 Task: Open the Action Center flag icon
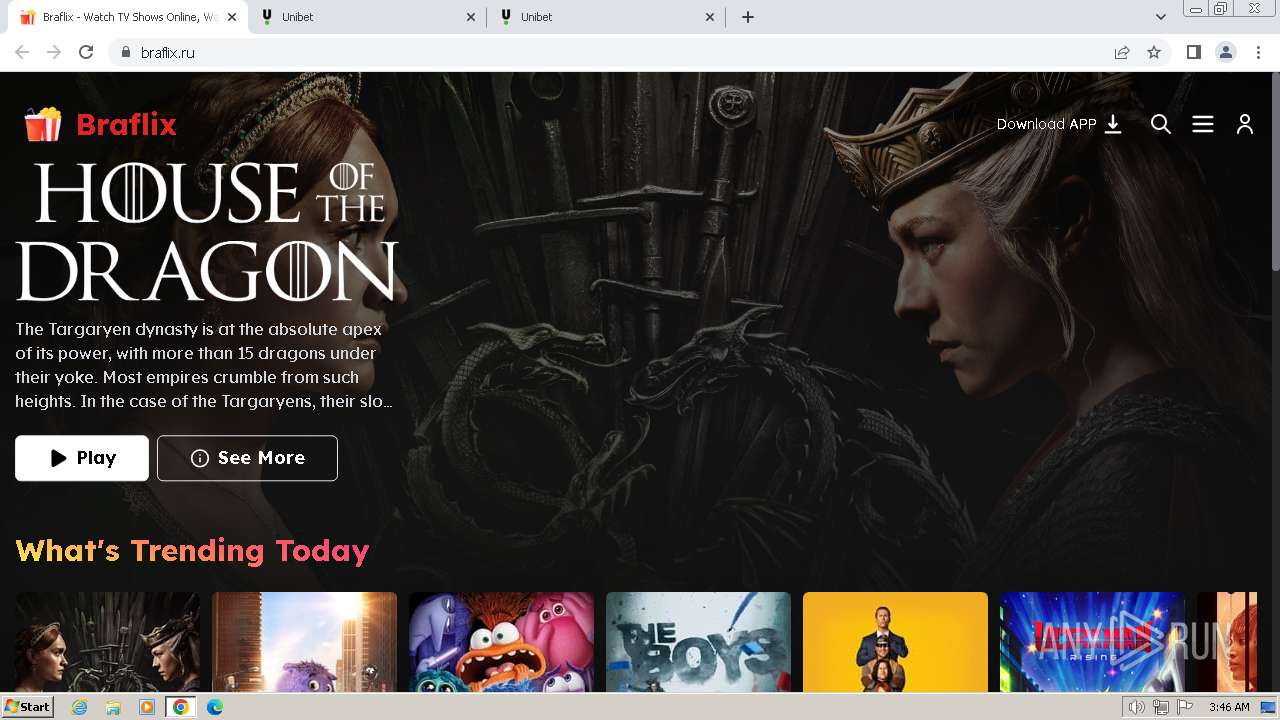pyautogui.click(x=1185, y=707)
